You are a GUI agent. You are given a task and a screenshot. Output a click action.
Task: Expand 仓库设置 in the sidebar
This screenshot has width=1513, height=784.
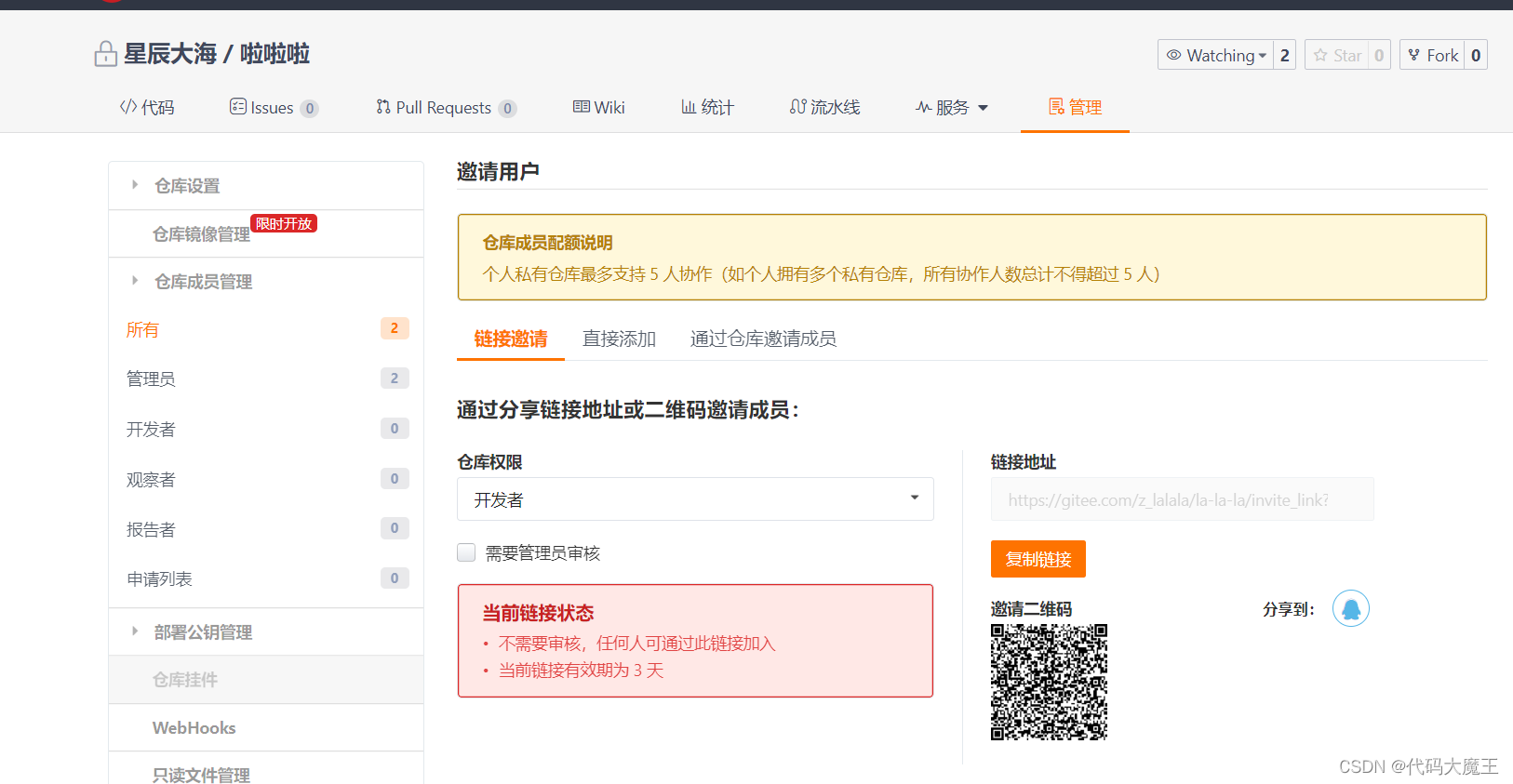pyautogui.click(x=266, y=186)
